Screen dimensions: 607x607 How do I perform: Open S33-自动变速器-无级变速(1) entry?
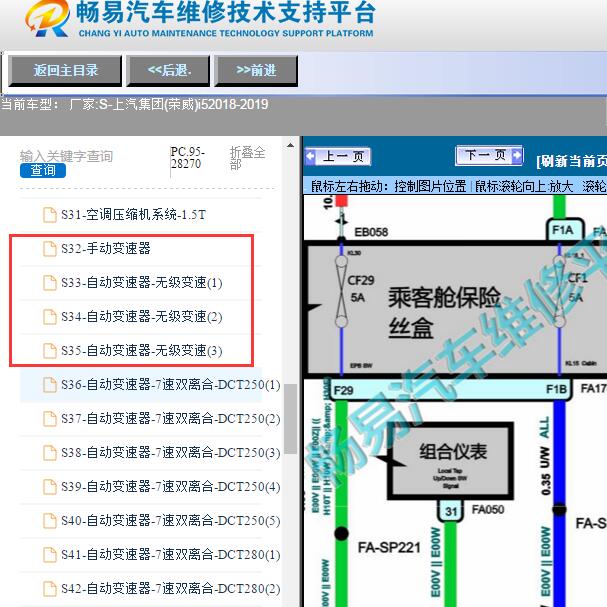point(142,283)
